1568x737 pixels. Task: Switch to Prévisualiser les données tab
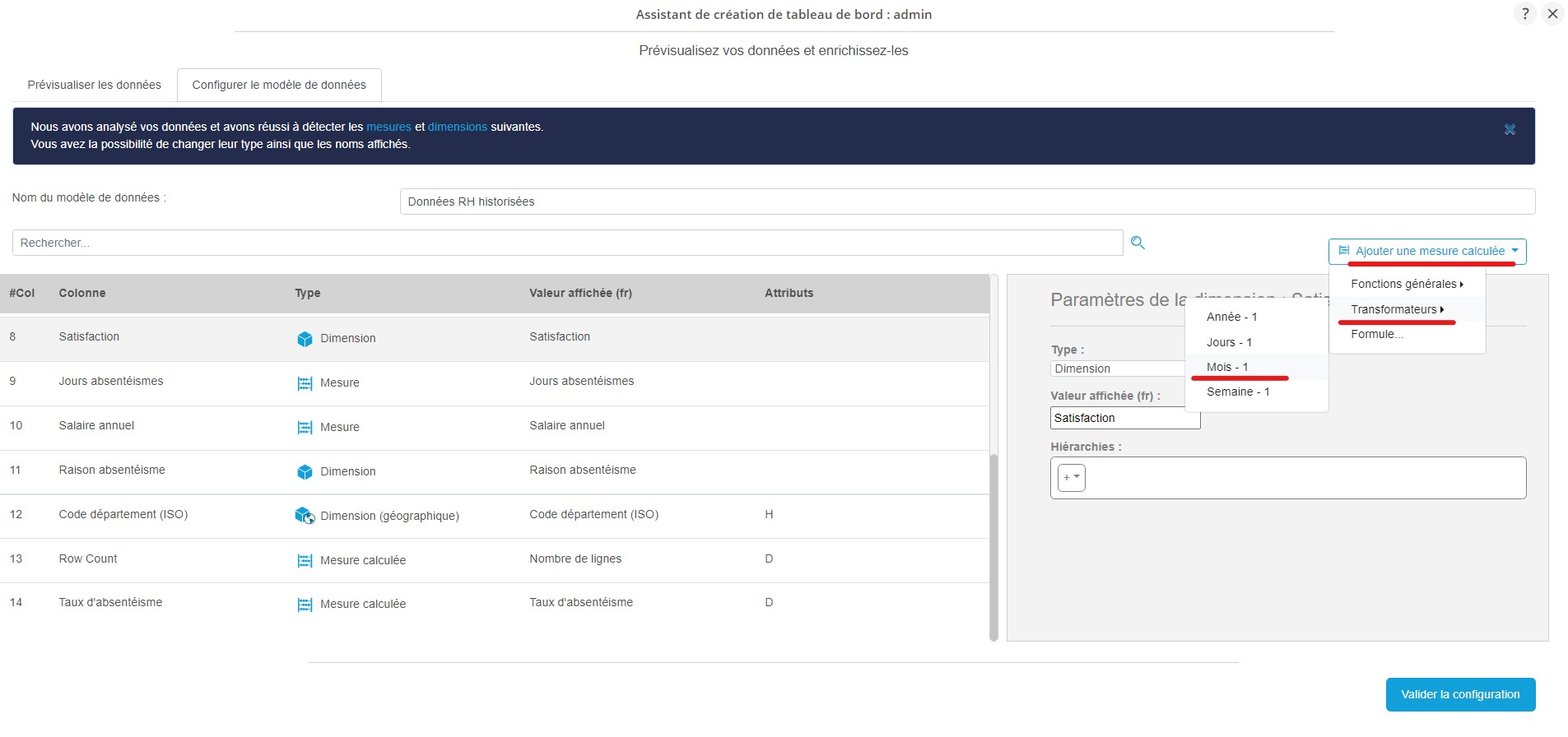coord(94,85)
